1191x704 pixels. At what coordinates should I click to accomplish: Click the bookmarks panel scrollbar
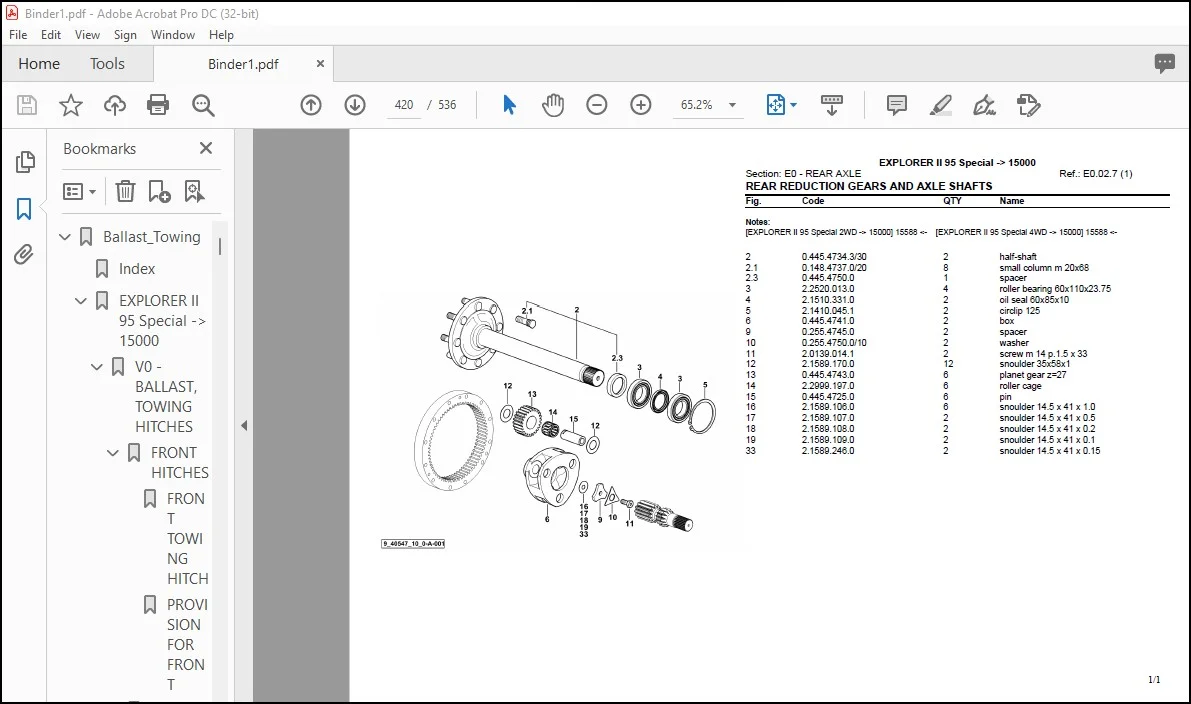(220, 246)
